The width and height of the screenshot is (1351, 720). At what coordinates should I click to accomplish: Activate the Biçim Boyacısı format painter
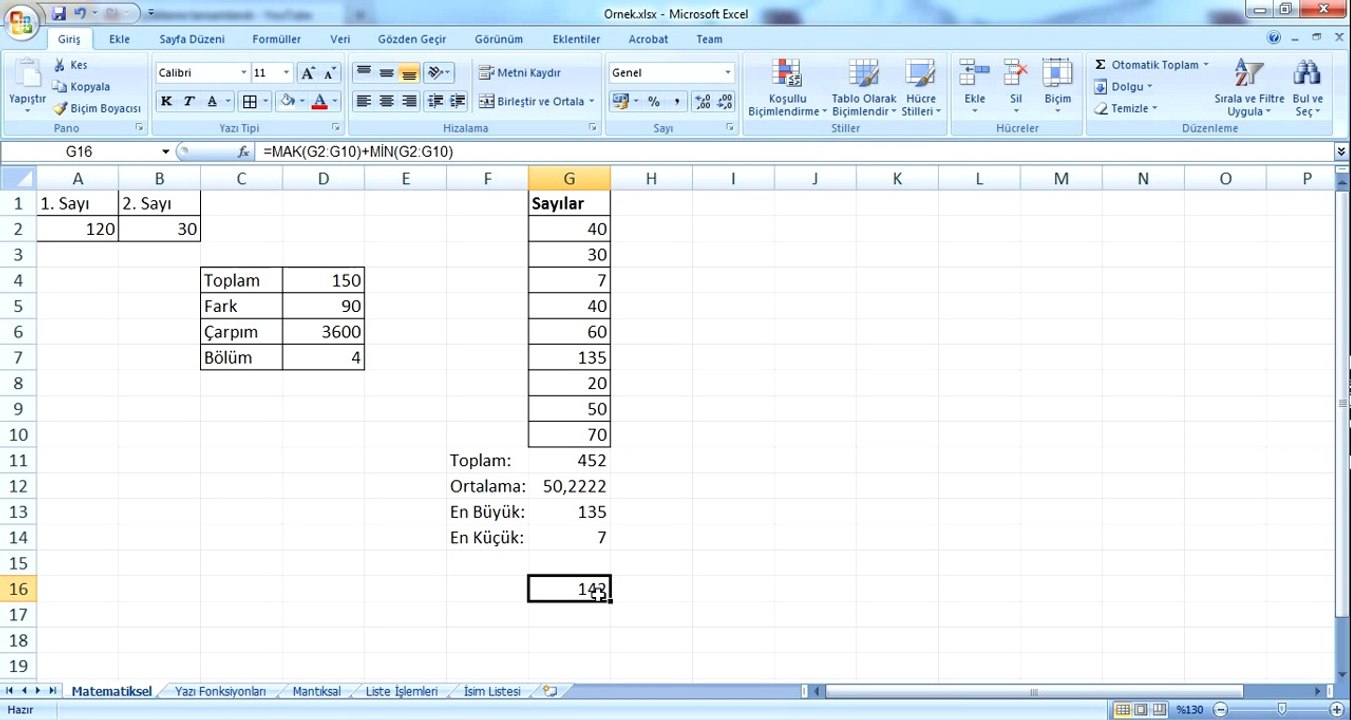tap(97, 108)
